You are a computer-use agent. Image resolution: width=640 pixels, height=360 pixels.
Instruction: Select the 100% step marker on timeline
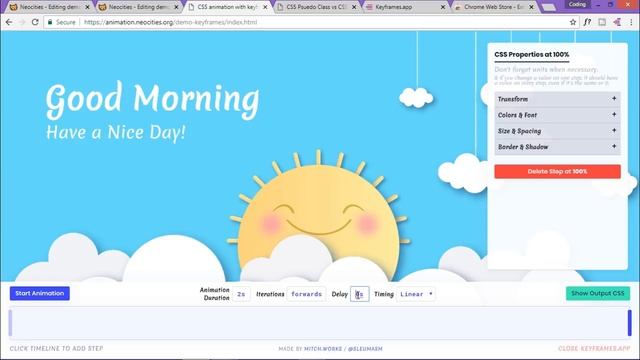pyautogui.click(x=630, y=322)
